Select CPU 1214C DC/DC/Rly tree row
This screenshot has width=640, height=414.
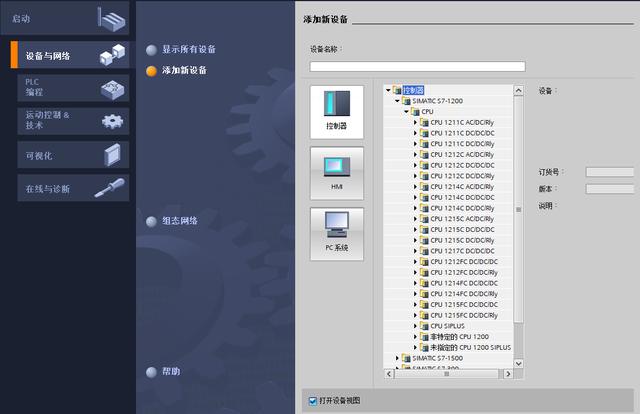462,208
